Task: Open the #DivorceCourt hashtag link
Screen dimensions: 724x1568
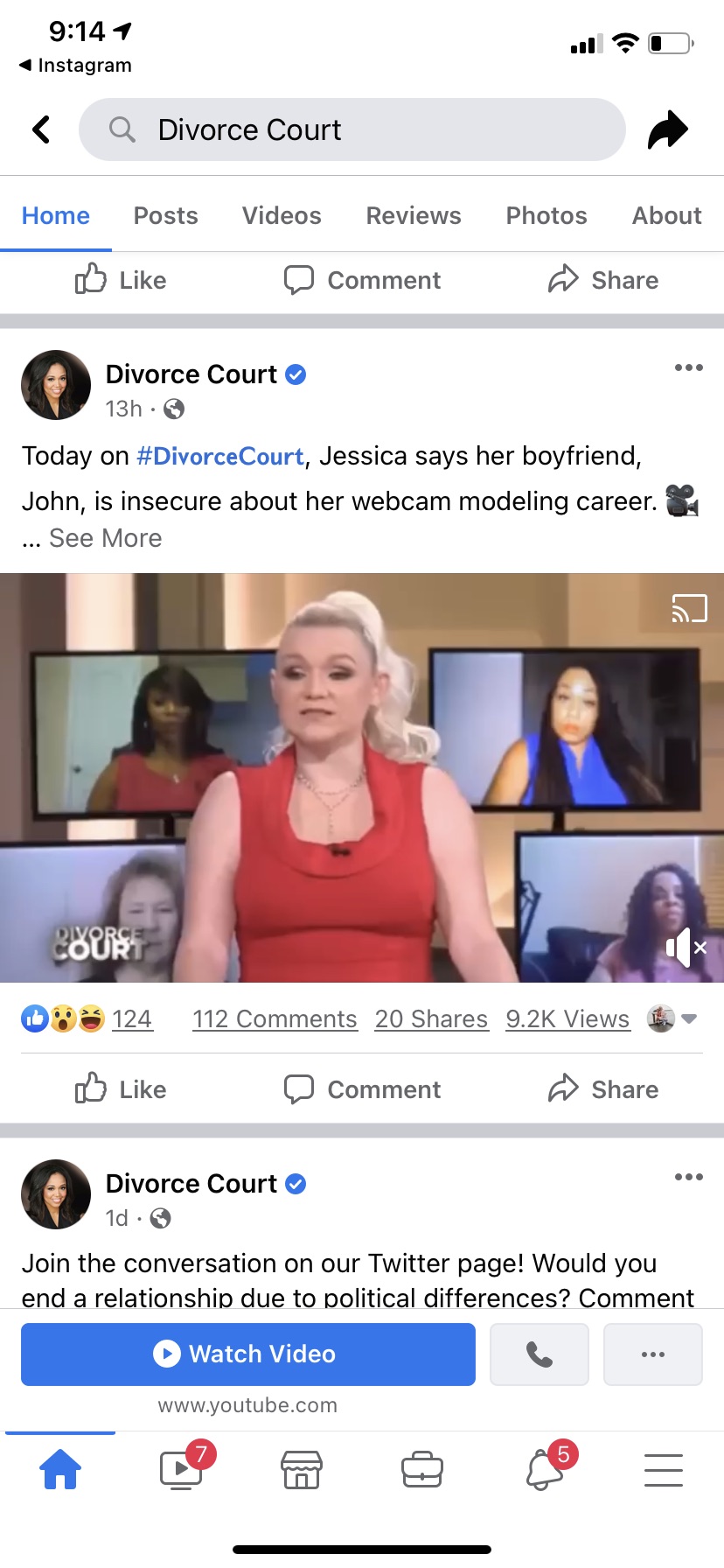Action: point(220,456)
